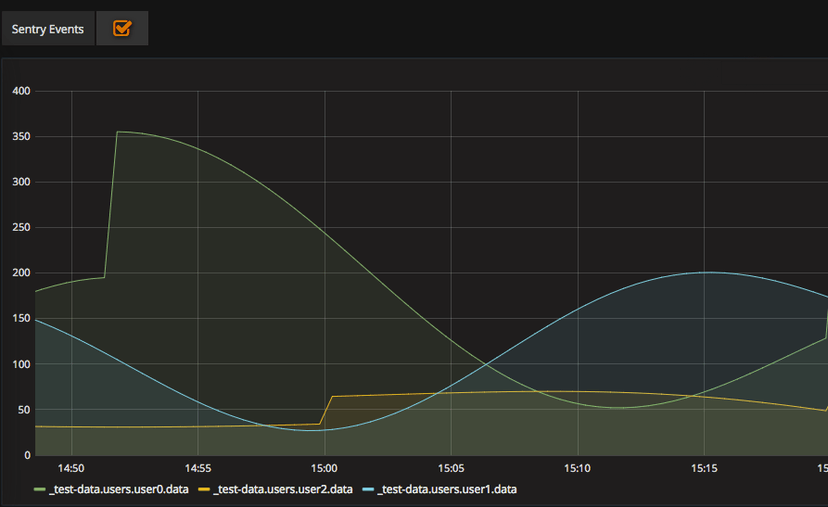Click the 15:00 time label on x-axis

click(x=324, y=468)
